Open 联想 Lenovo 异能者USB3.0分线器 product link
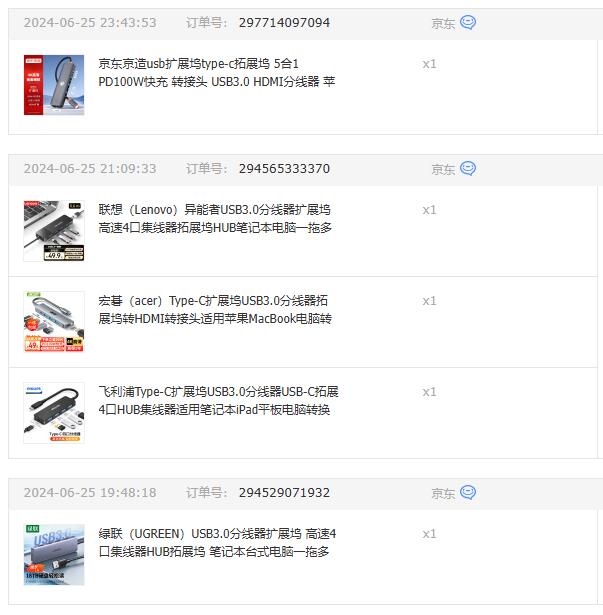 click(x=215, y=218)
